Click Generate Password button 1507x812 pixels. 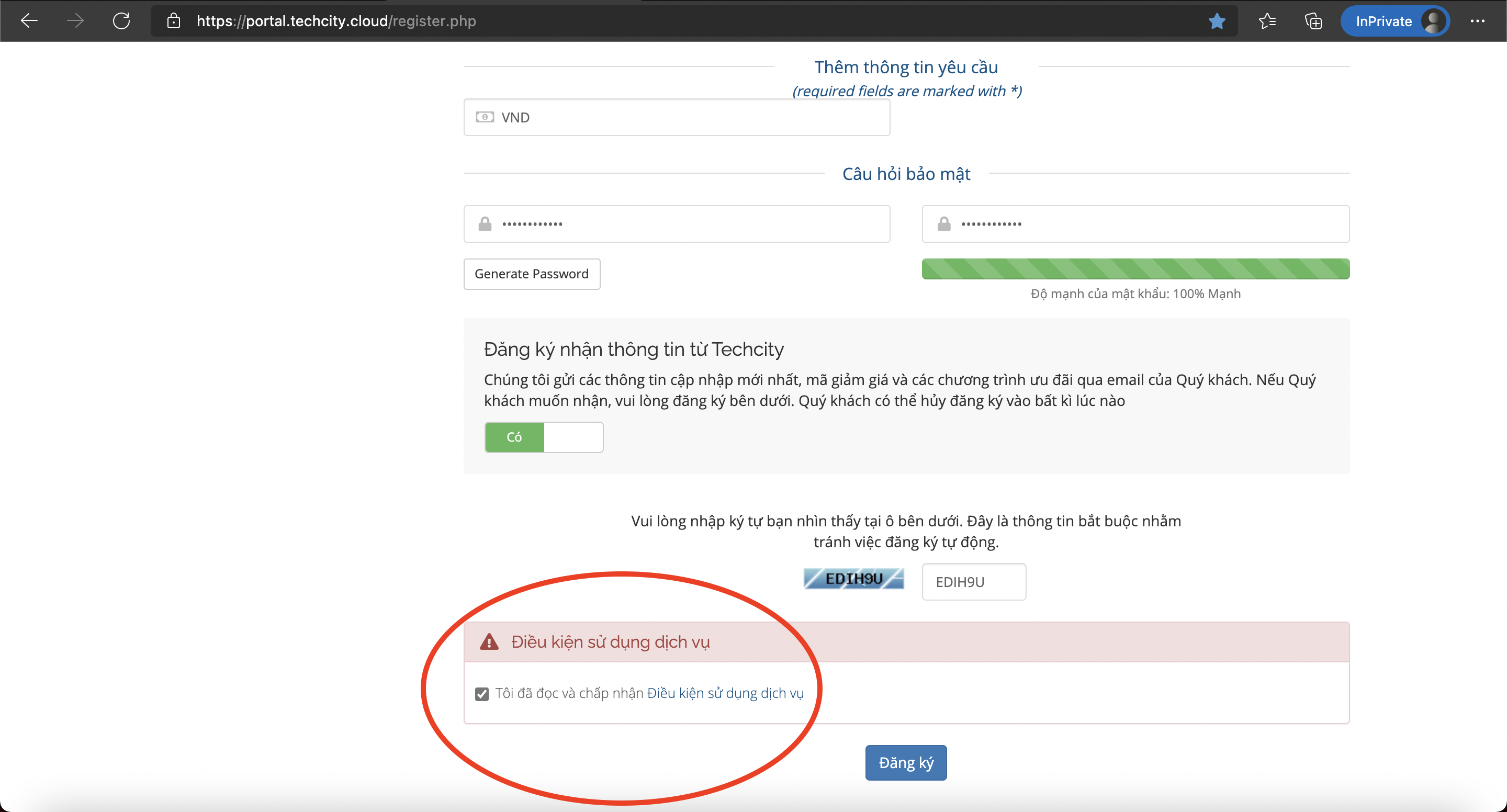532,274
